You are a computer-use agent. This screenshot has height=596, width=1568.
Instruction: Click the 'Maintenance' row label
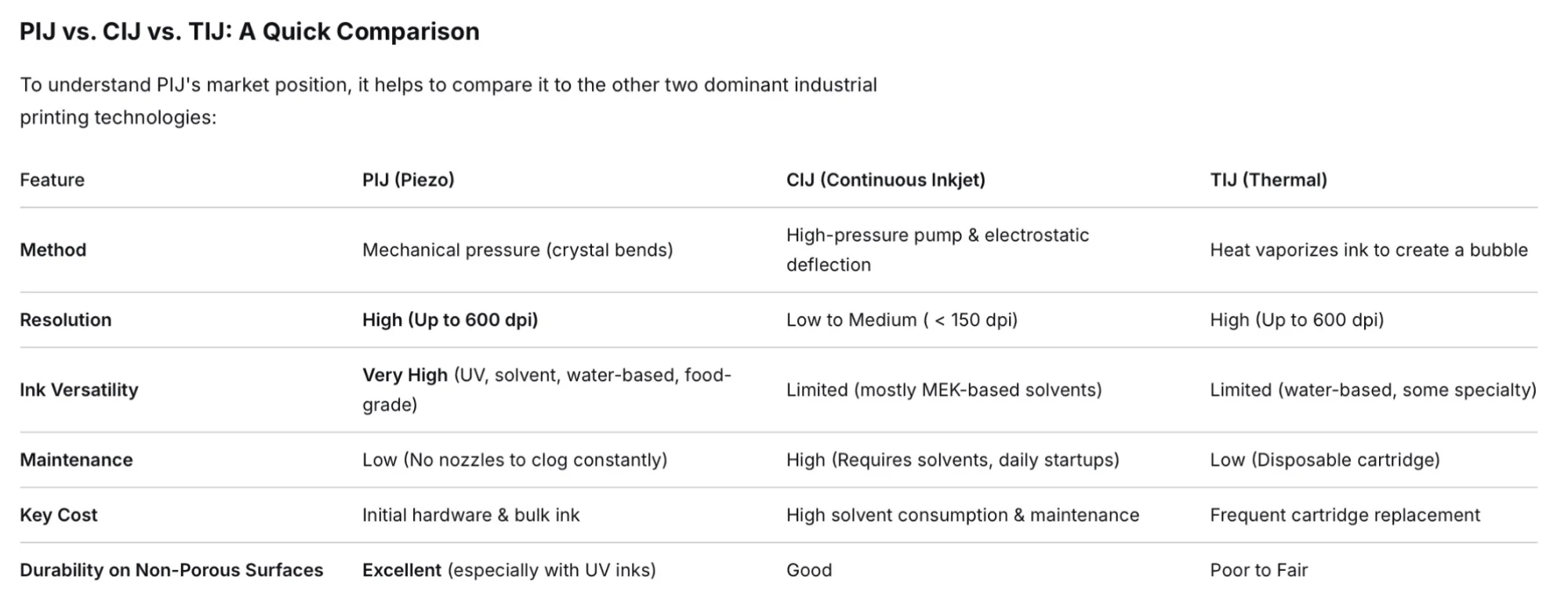(x=76, y=460)
